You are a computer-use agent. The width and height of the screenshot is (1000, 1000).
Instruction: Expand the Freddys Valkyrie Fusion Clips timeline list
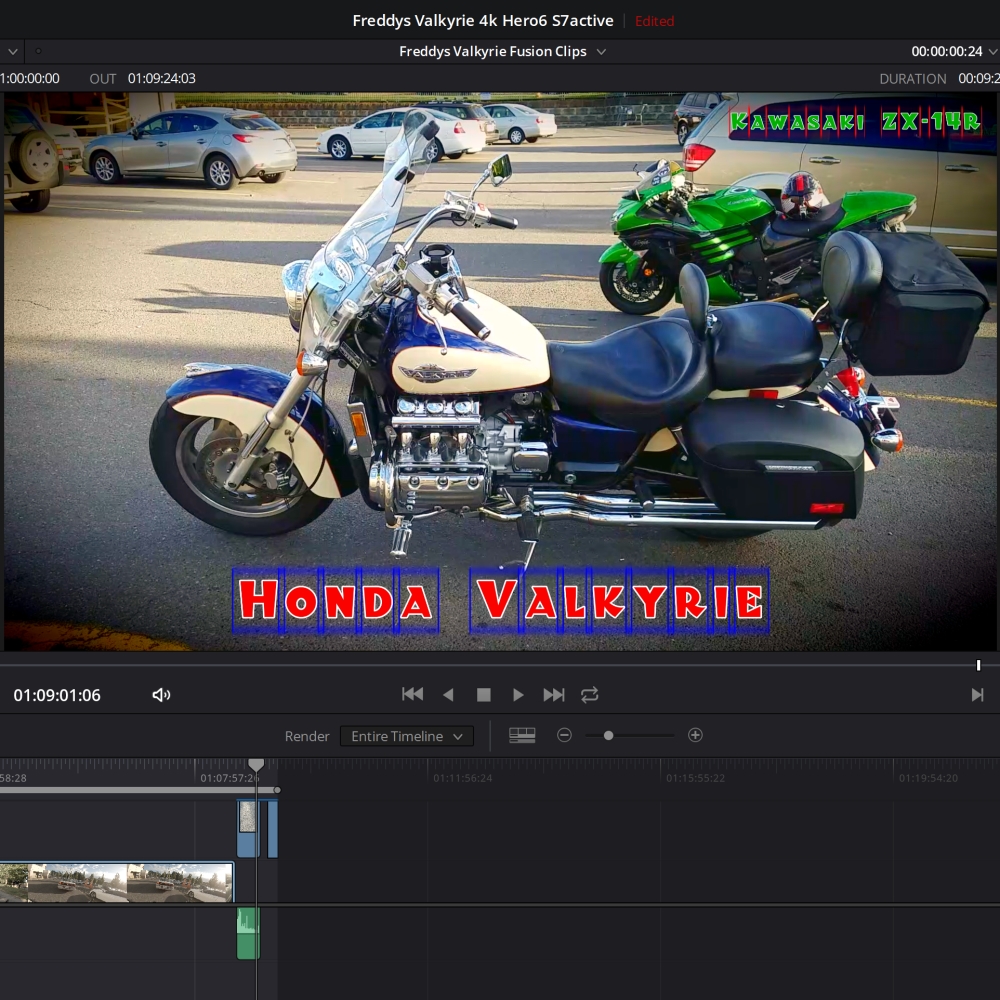point(601,52)
